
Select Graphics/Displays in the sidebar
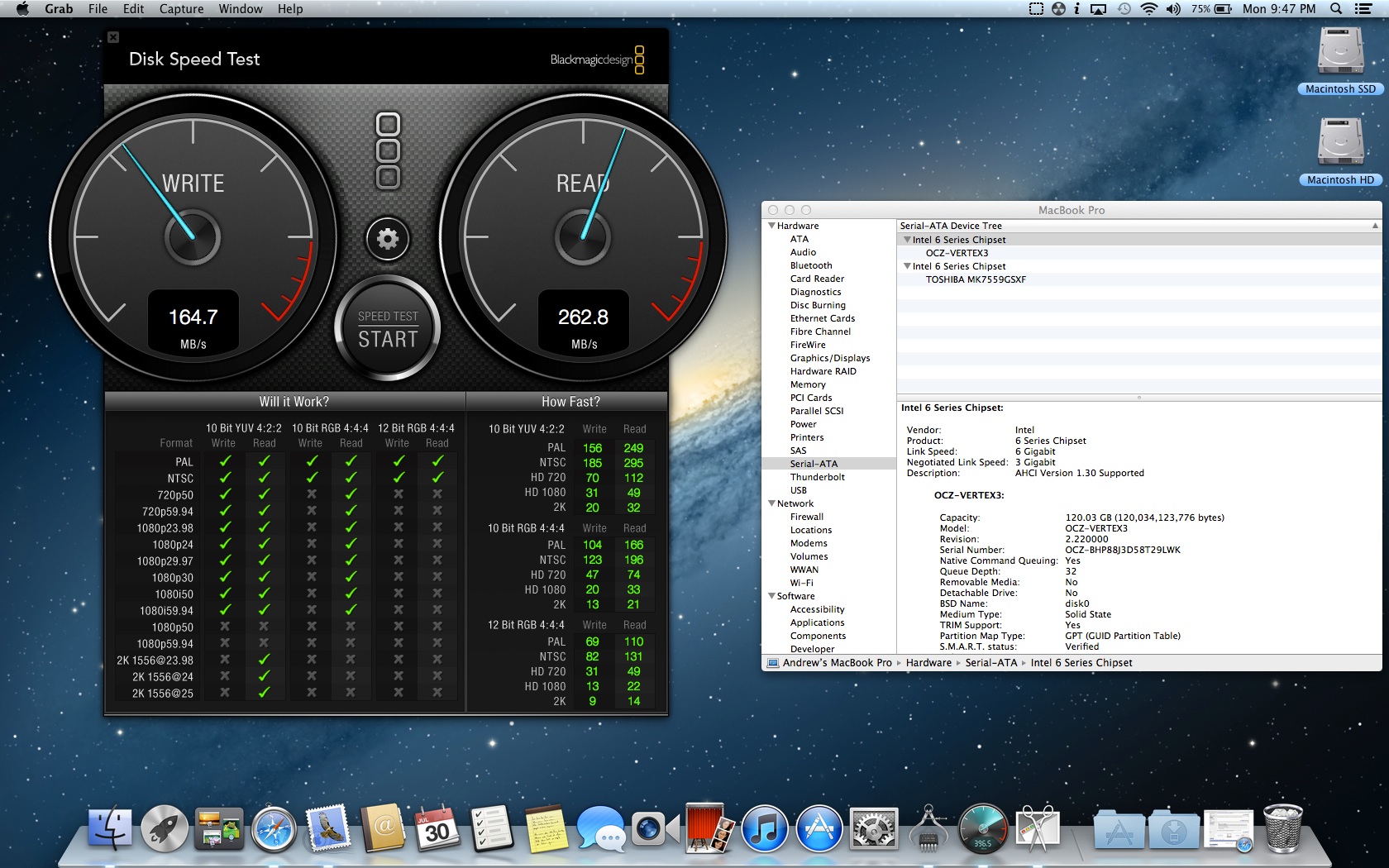pyautogui.click(x=830, y=358)
